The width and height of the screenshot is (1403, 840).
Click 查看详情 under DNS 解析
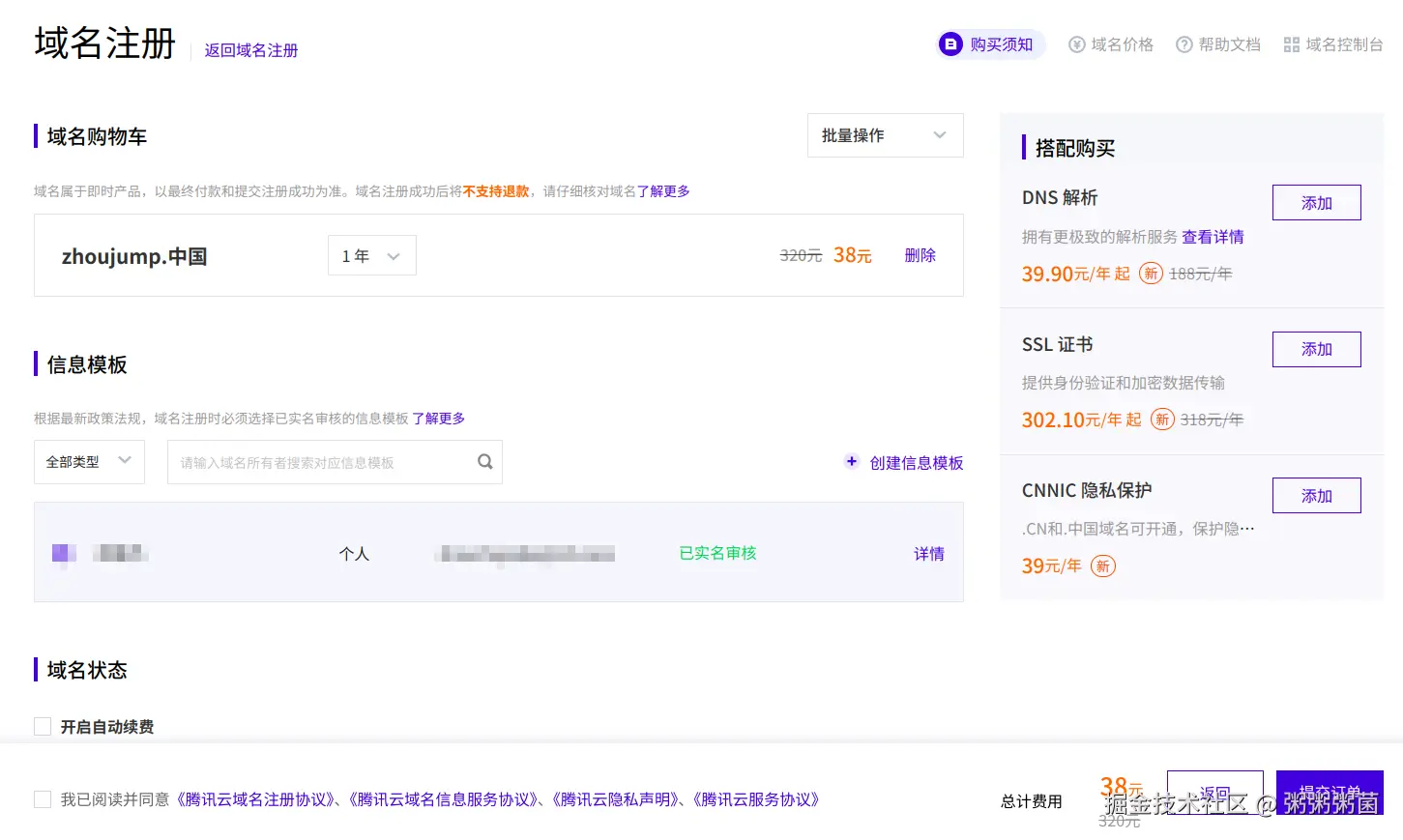click(x=1213, y=237)
